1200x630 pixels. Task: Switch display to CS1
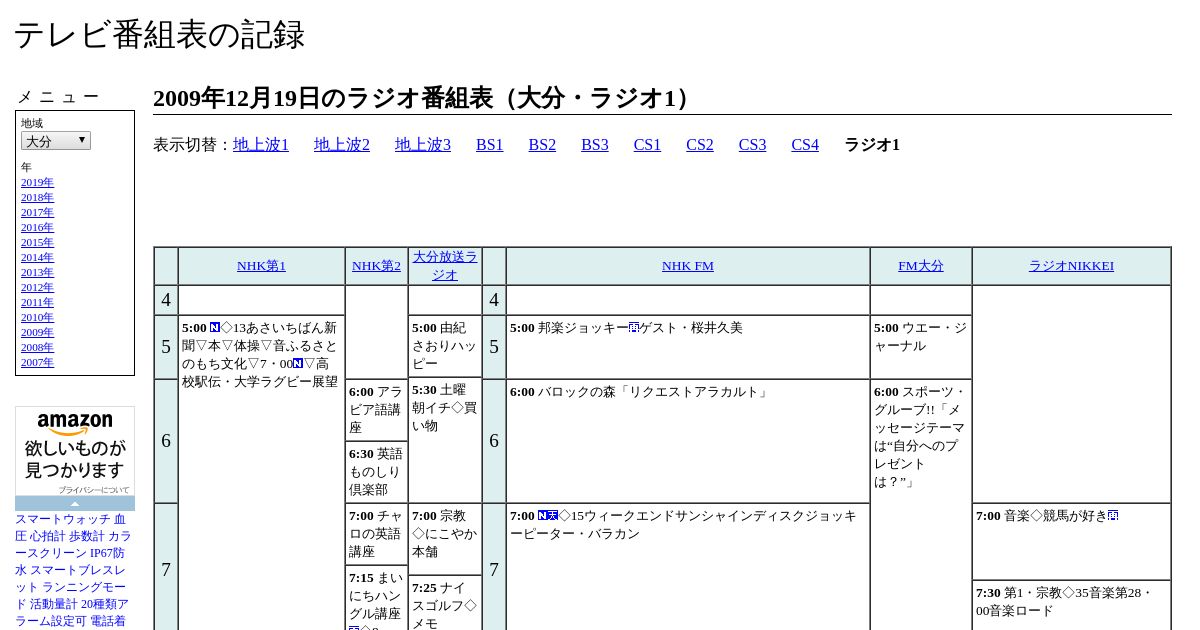647,145
